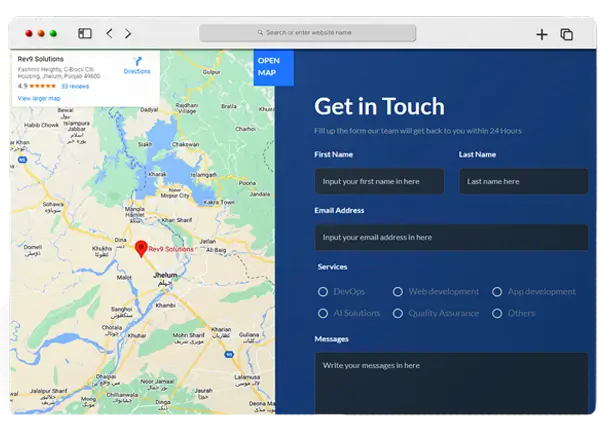The image size is (609, 425).
Task: Click the OPEN MAP button
Action: coord(273,67)
